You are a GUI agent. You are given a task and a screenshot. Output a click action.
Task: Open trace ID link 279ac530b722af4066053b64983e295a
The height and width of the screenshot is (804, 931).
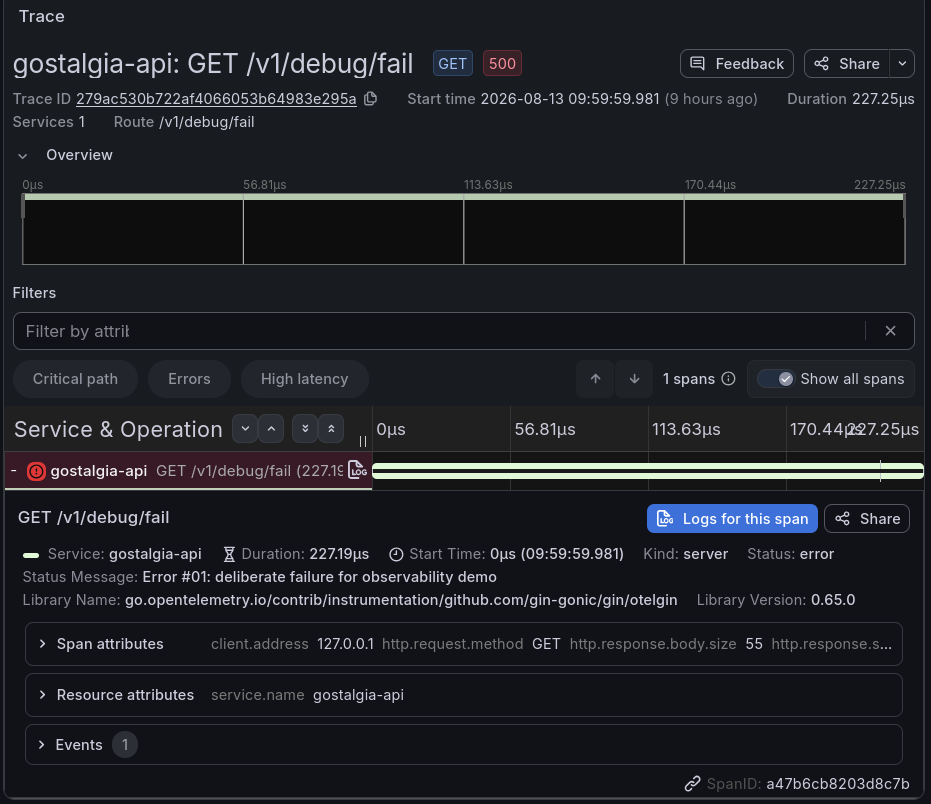(216, 99)
